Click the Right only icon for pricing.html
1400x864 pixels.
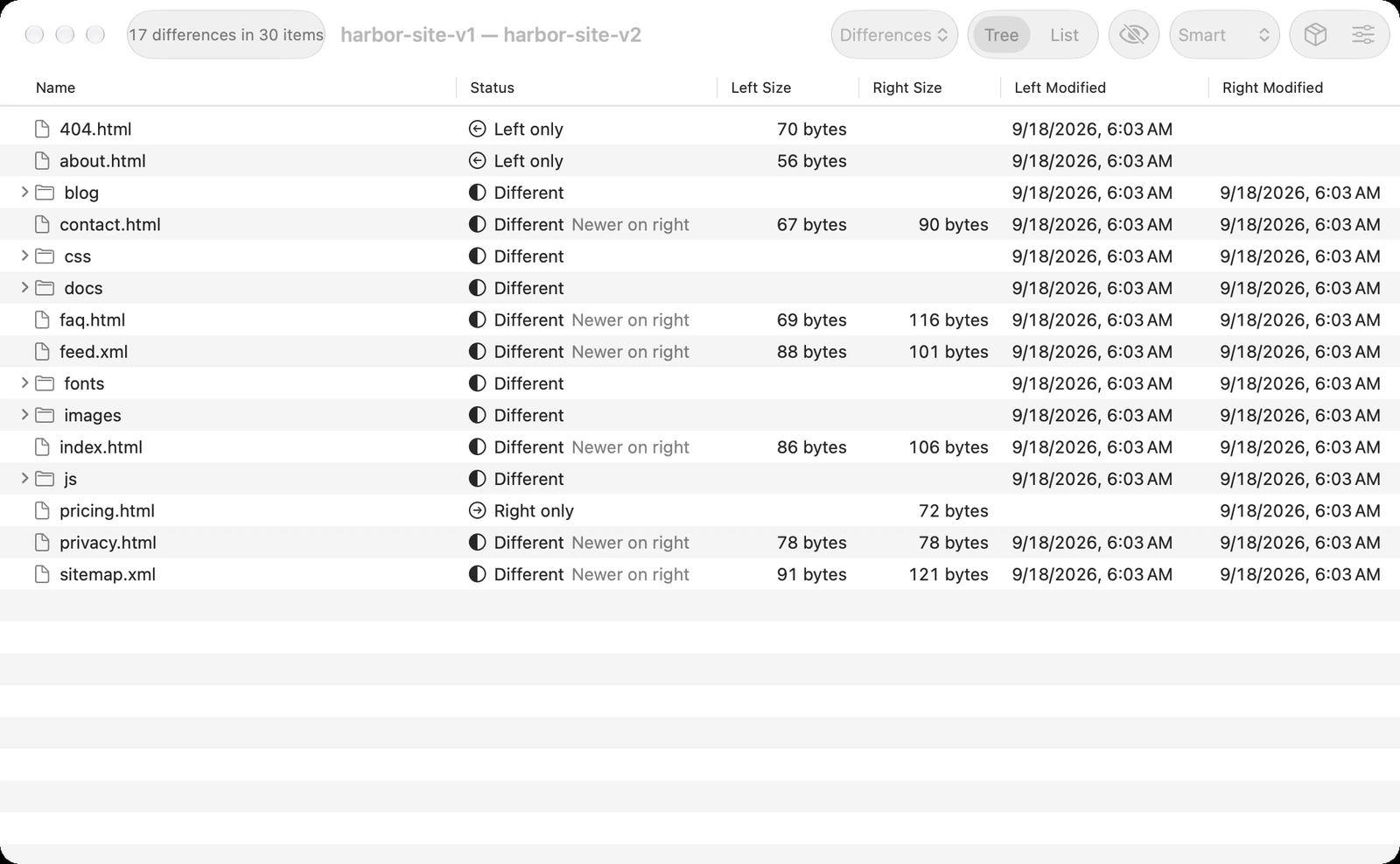tap(477, 510)
